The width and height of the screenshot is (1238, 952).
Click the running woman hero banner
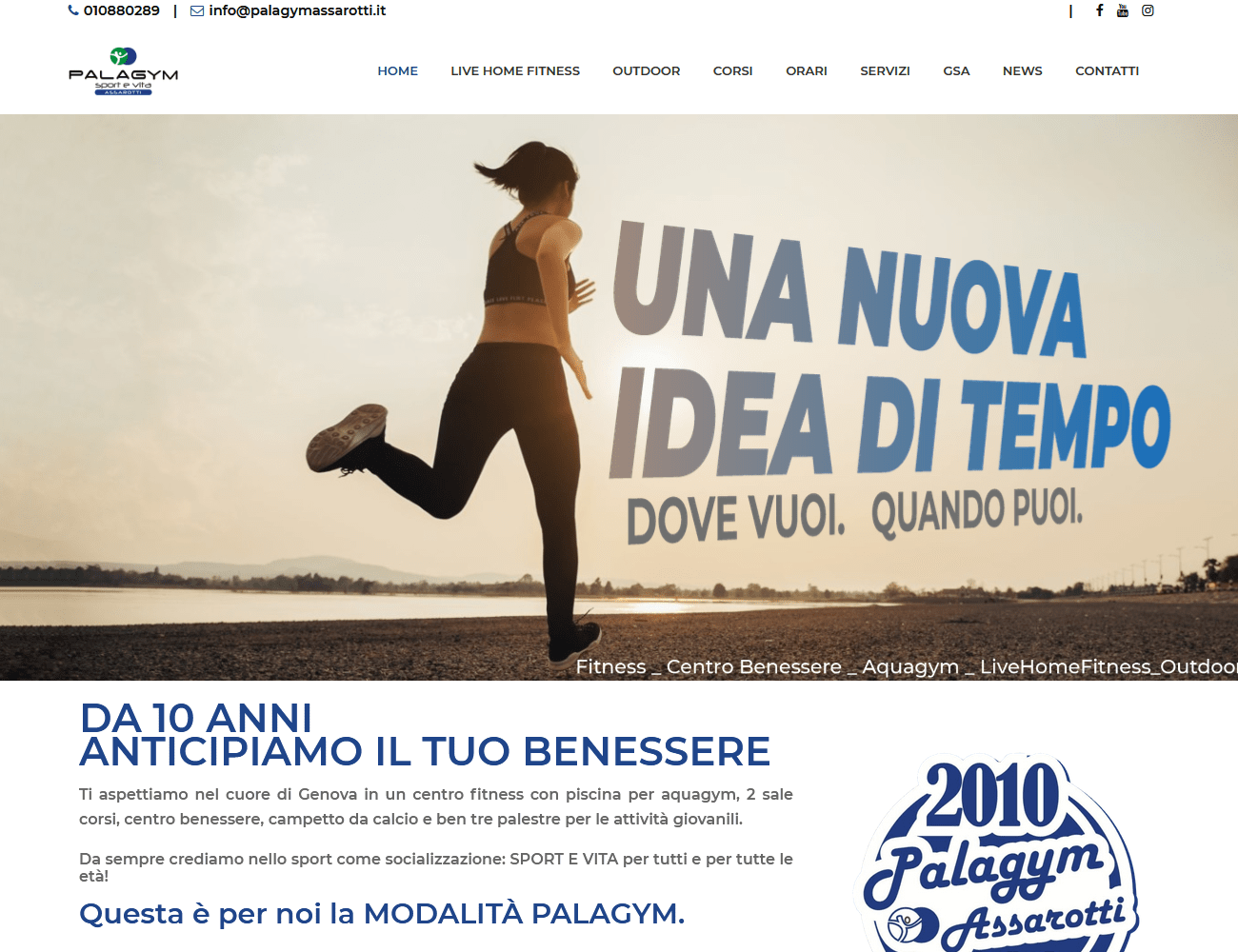coord(619,397)
